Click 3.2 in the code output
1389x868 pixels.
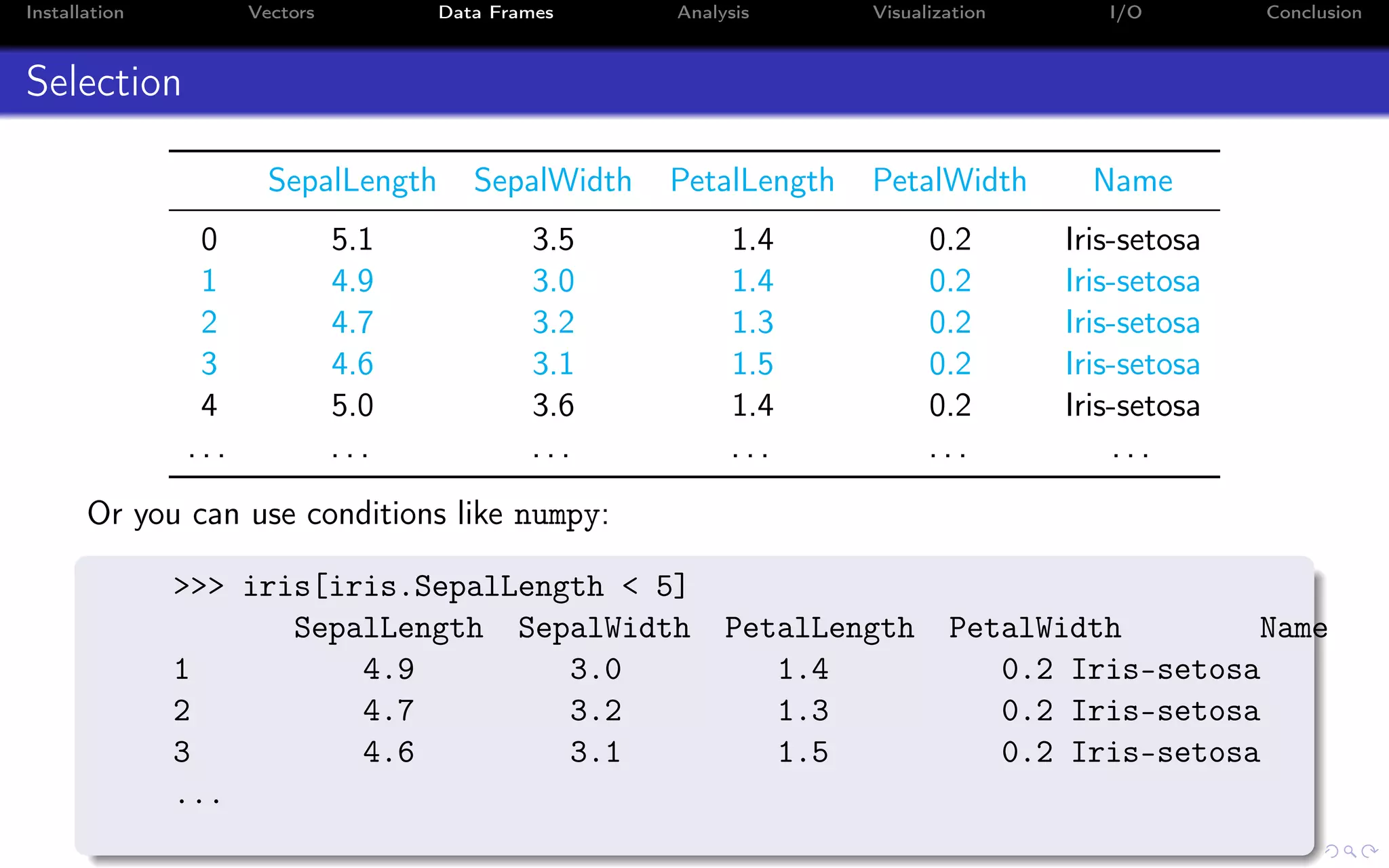595,711
